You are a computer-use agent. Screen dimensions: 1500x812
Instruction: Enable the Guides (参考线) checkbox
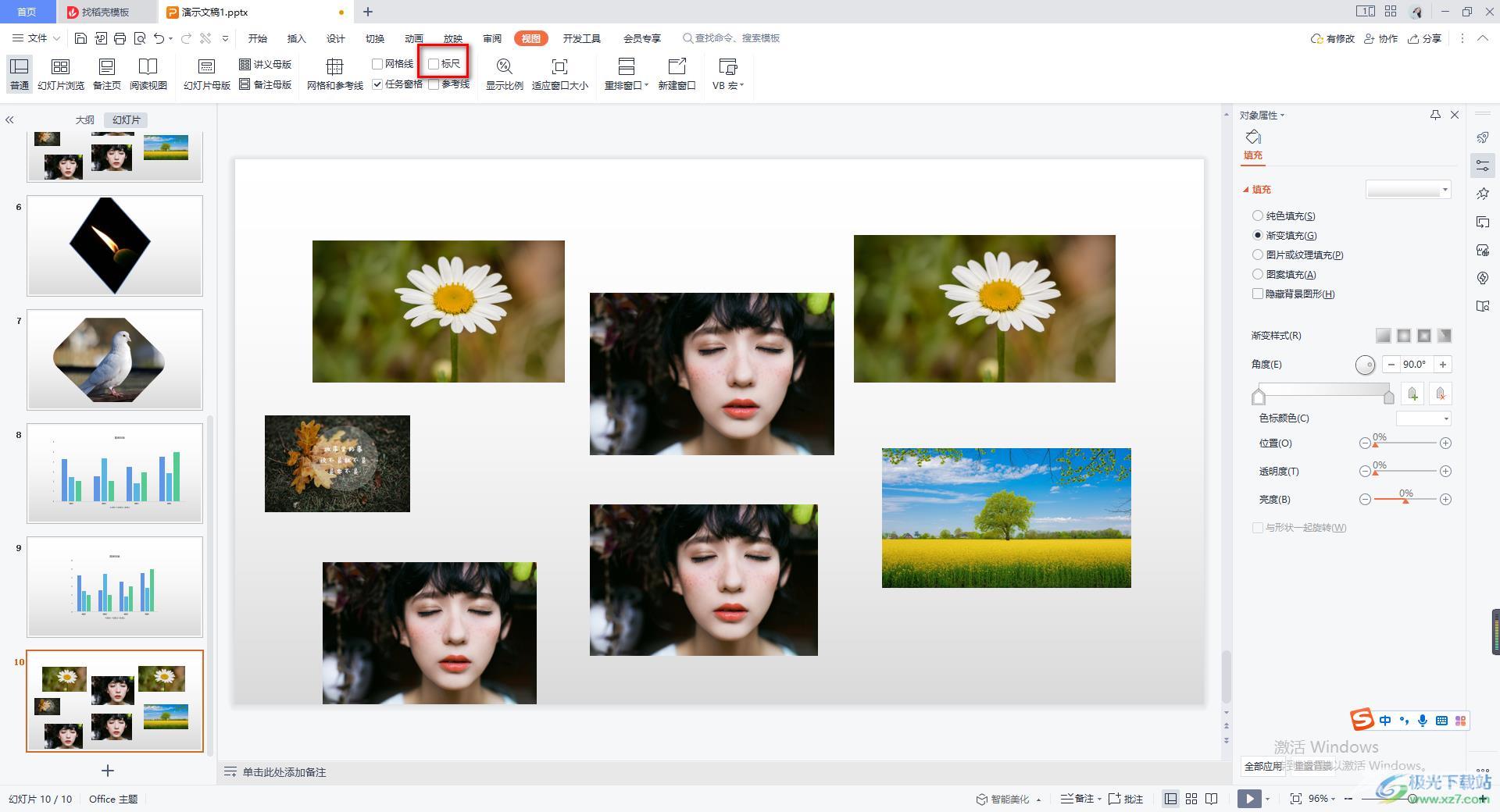point(434,84)
